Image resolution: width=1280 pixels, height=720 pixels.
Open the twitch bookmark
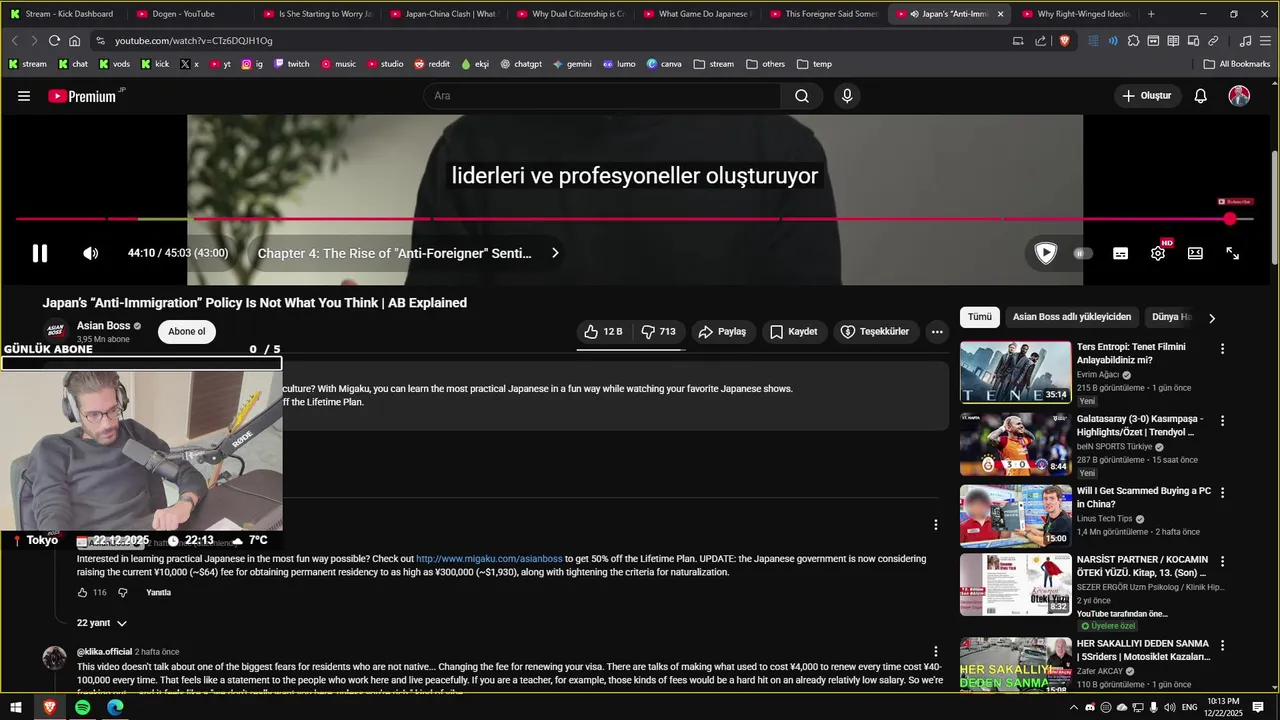291,64
